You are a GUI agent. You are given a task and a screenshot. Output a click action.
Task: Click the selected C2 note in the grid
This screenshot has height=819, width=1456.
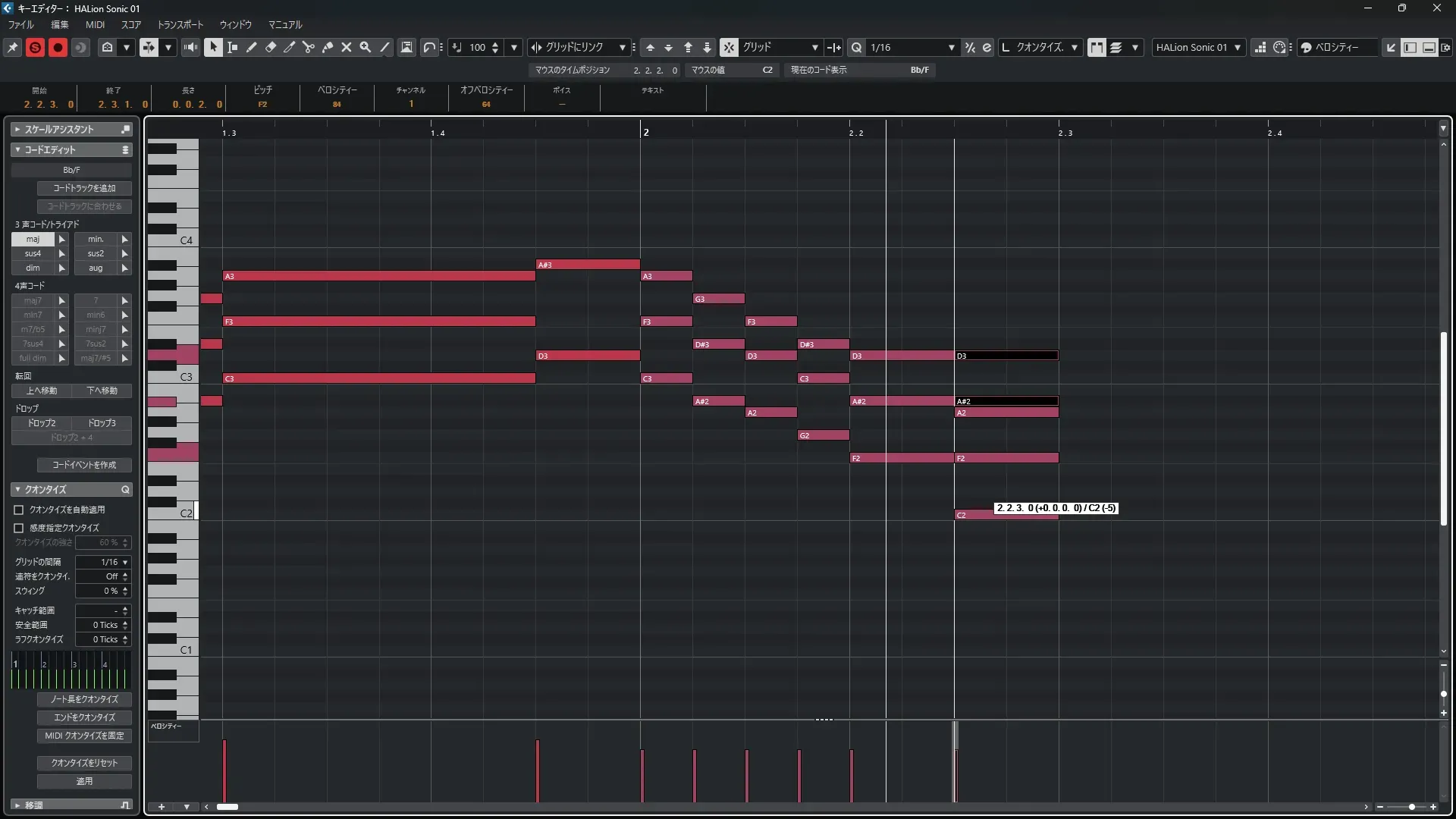[974, 515]
